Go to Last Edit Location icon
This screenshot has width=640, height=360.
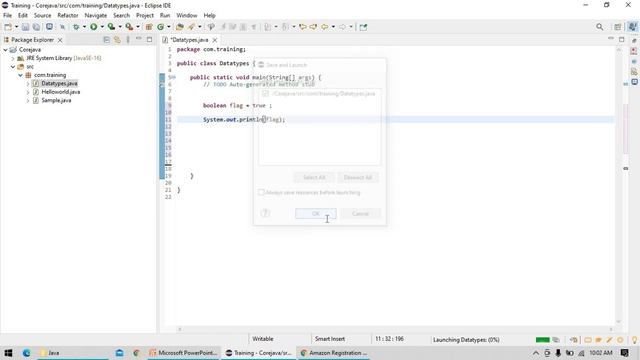302,27
